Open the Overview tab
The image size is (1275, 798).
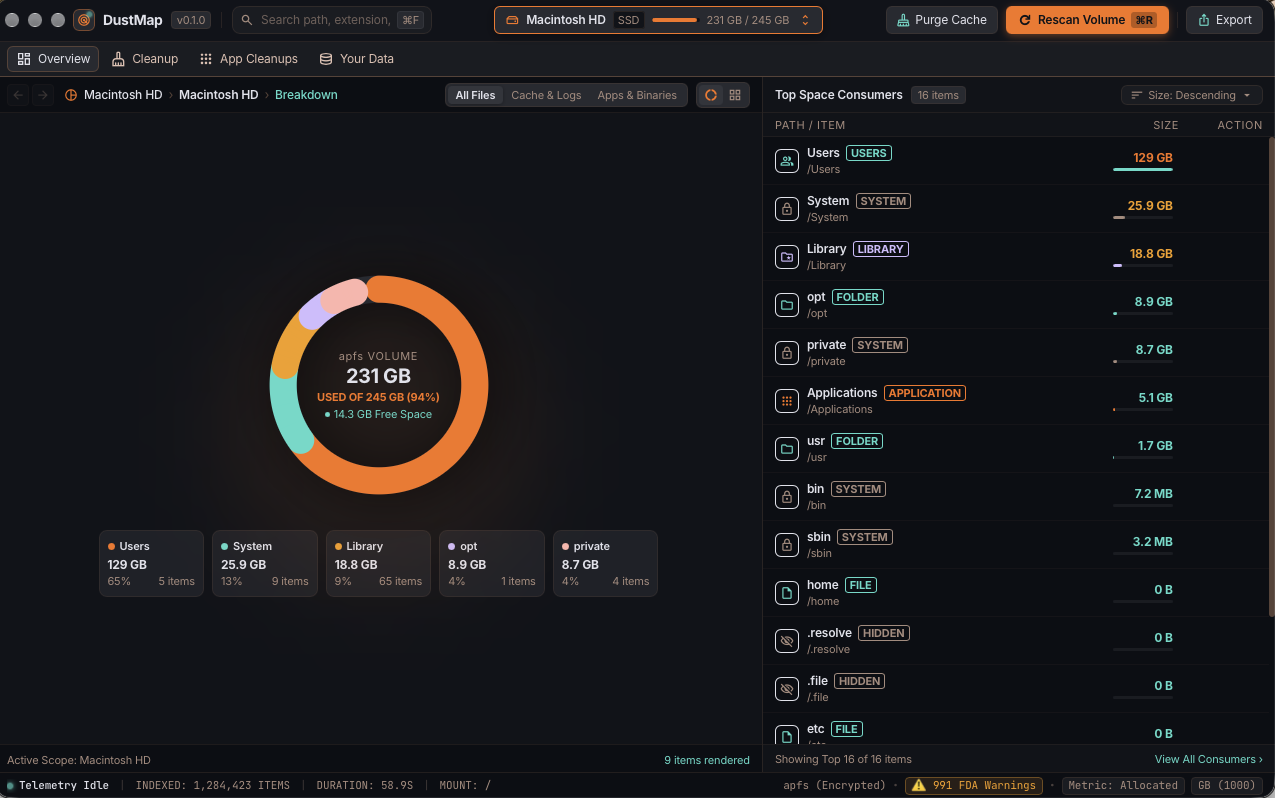coord(53,59)
